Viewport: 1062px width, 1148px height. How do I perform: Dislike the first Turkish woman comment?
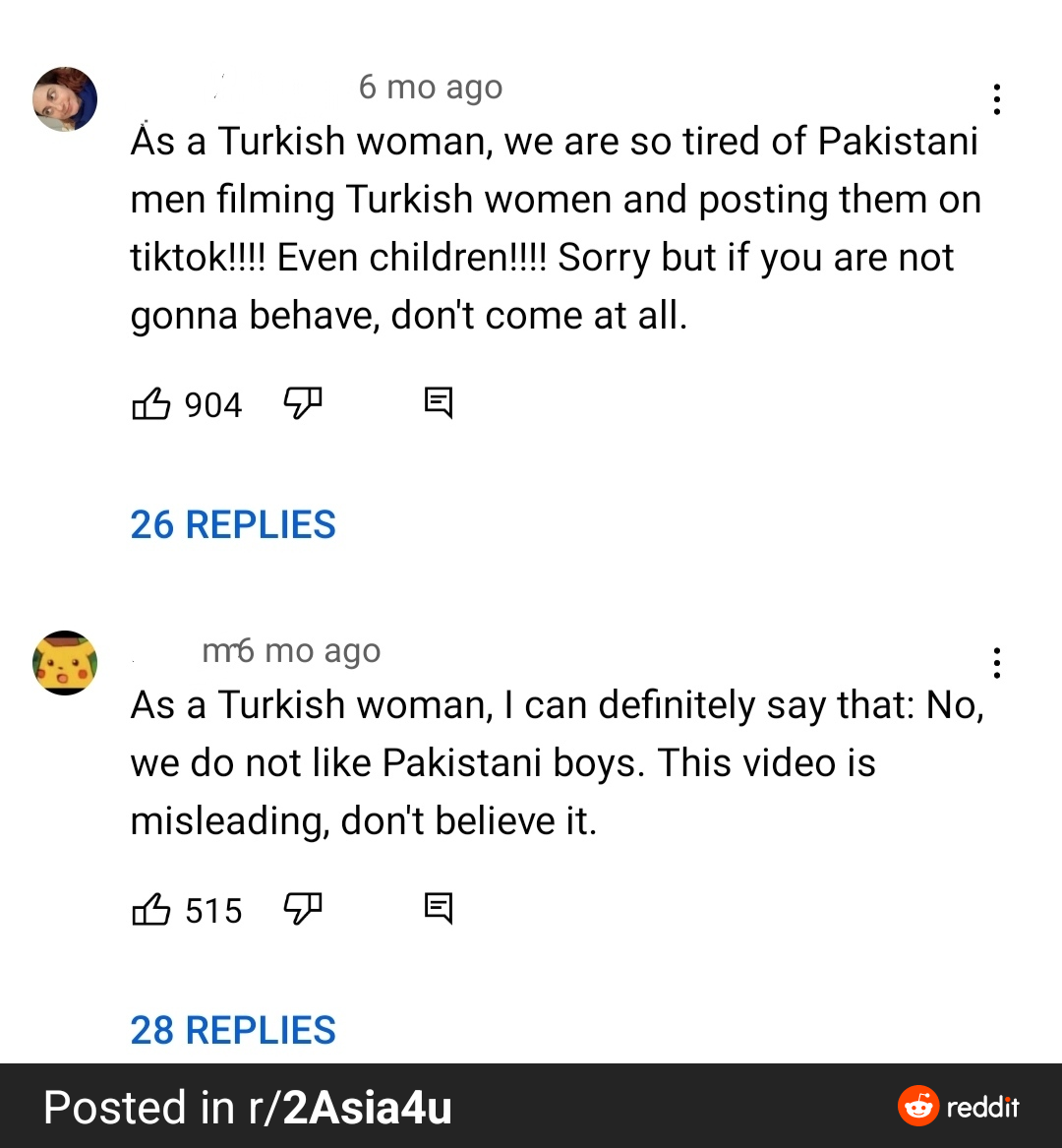tap(303, 402)
